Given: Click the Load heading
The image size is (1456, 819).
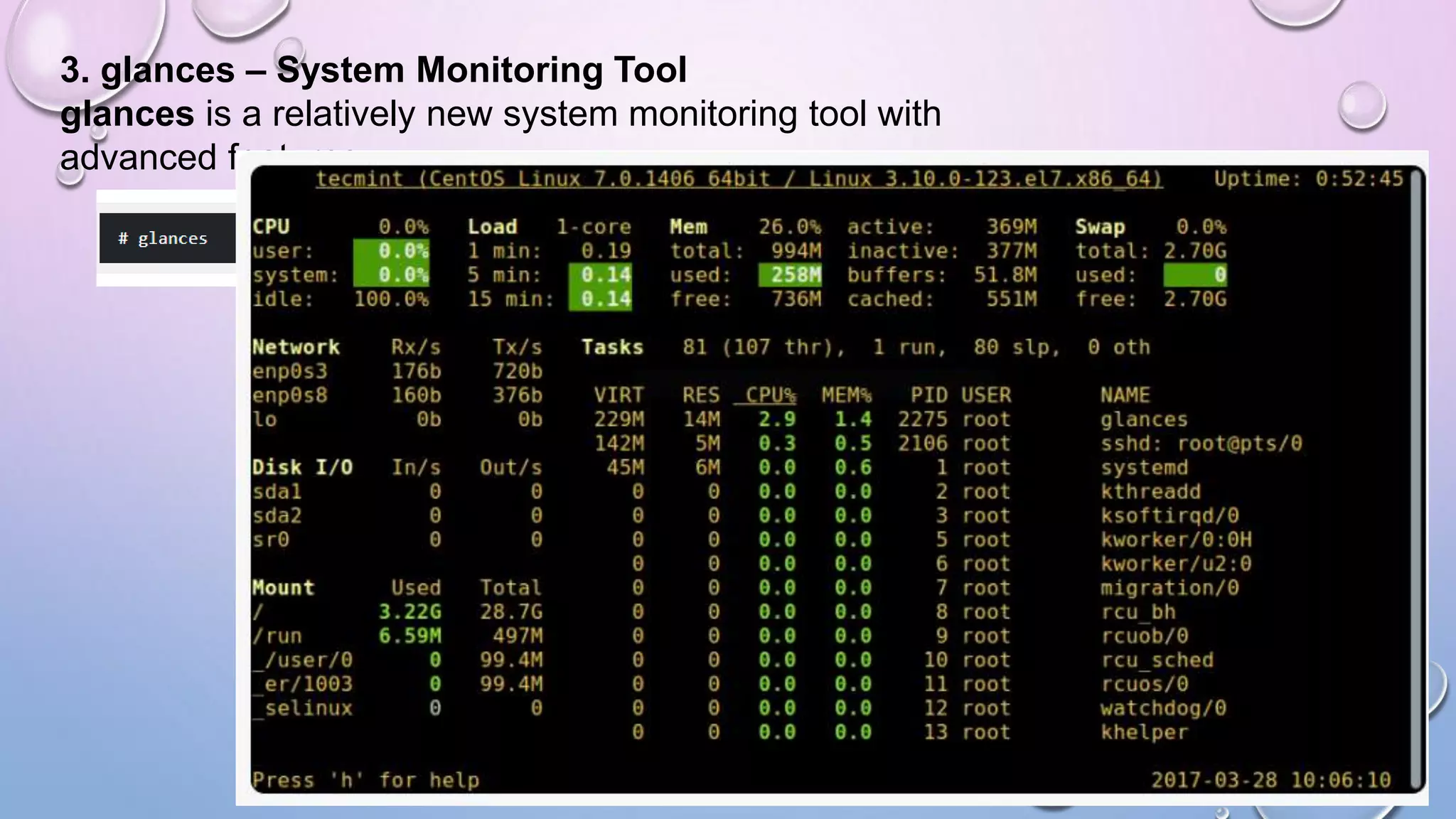Looking at the screenshot, I should 492,227.
